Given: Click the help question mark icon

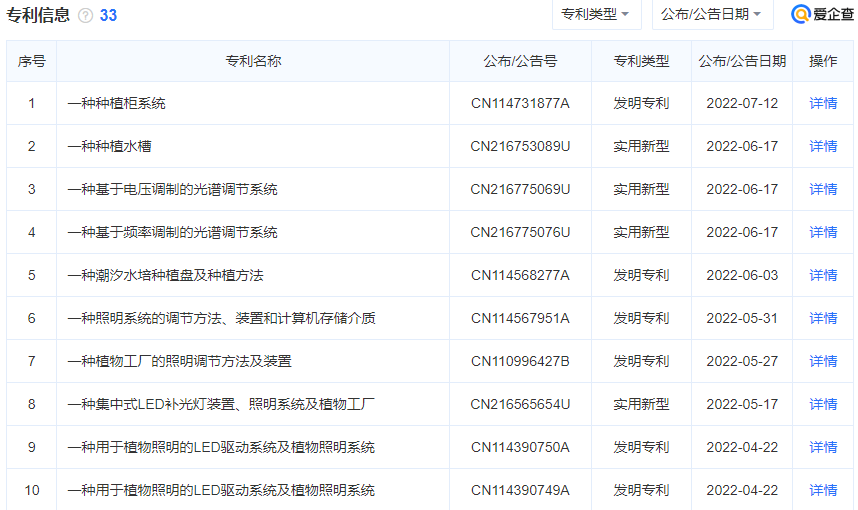Looking at the screenshot, I should point(86,16).
